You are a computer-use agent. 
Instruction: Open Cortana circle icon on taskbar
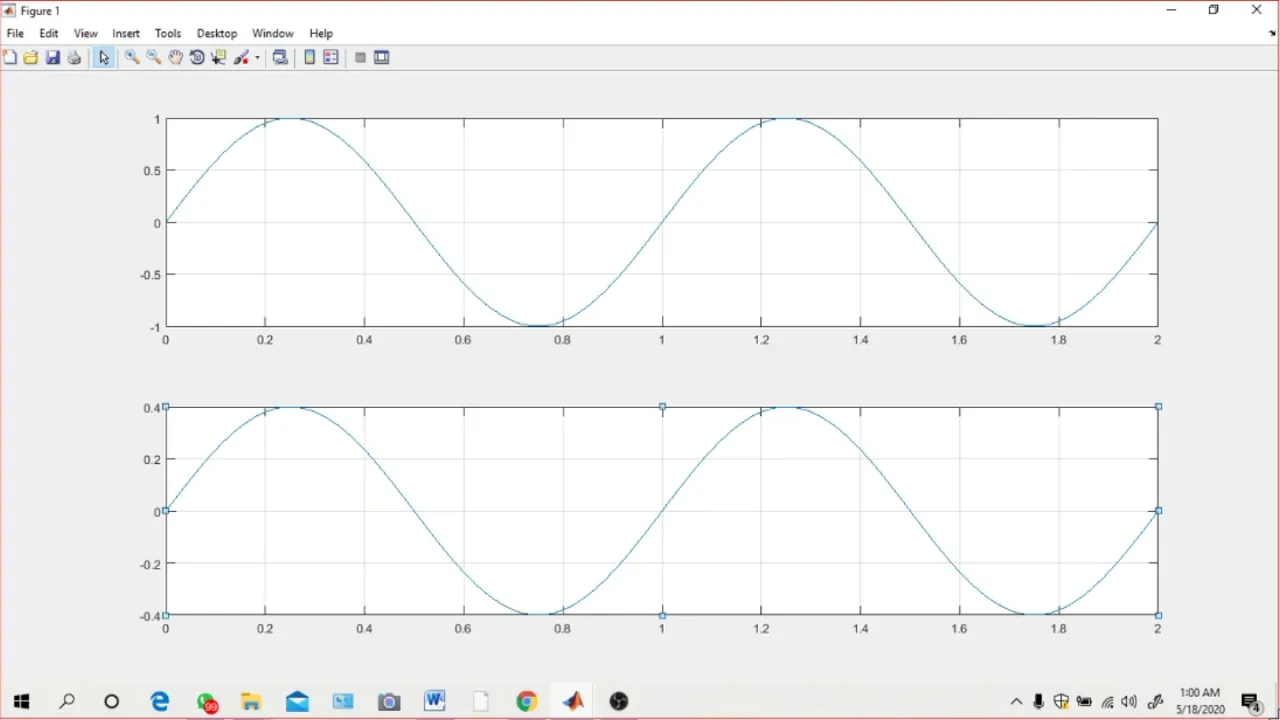[x=112, y=702]
